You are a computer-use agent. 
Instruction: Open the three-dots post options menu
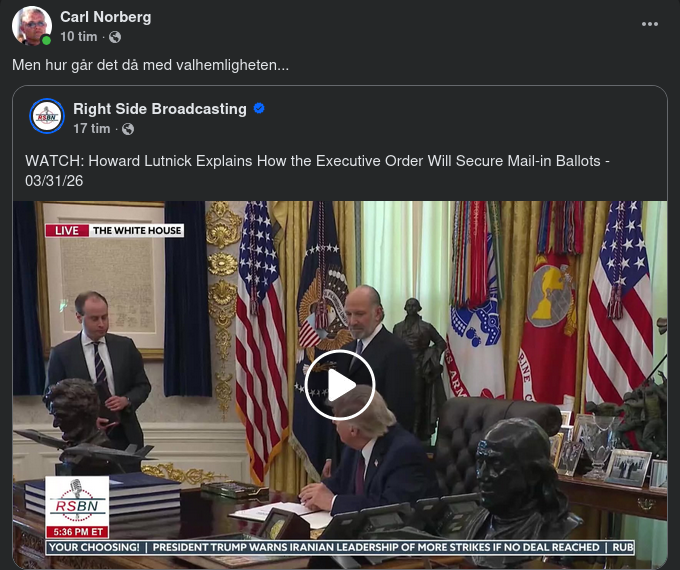(650, 24)
